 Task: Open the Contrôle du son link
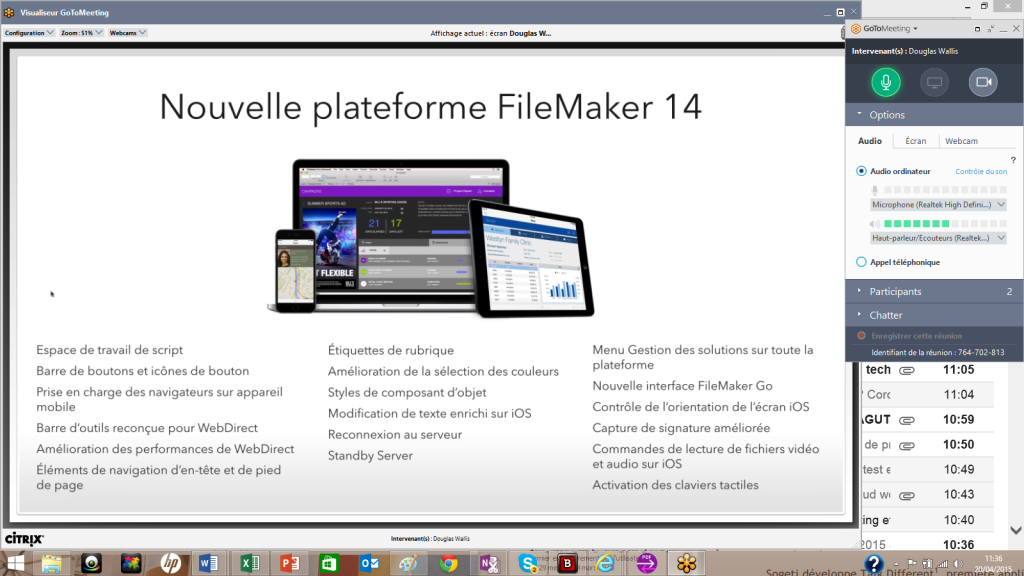tap(981, 171)
